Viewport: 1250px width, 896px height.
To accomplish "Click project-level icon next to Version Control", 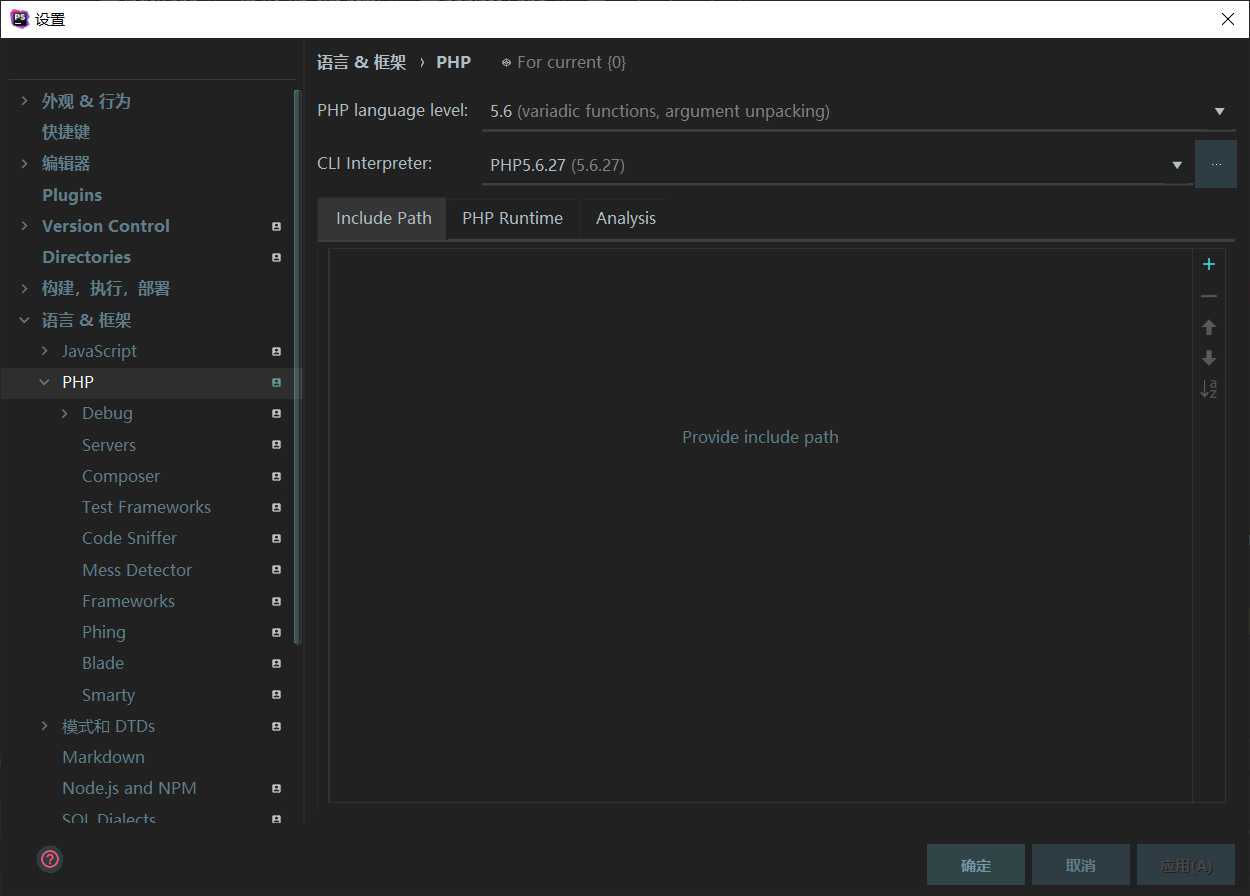I will 277,227.
